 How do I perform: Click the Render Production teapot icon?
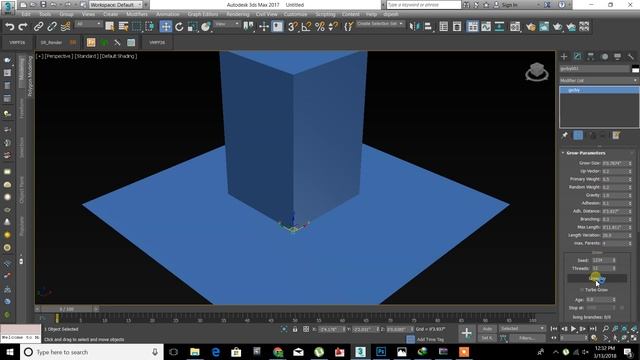click(x=558, y=27)
